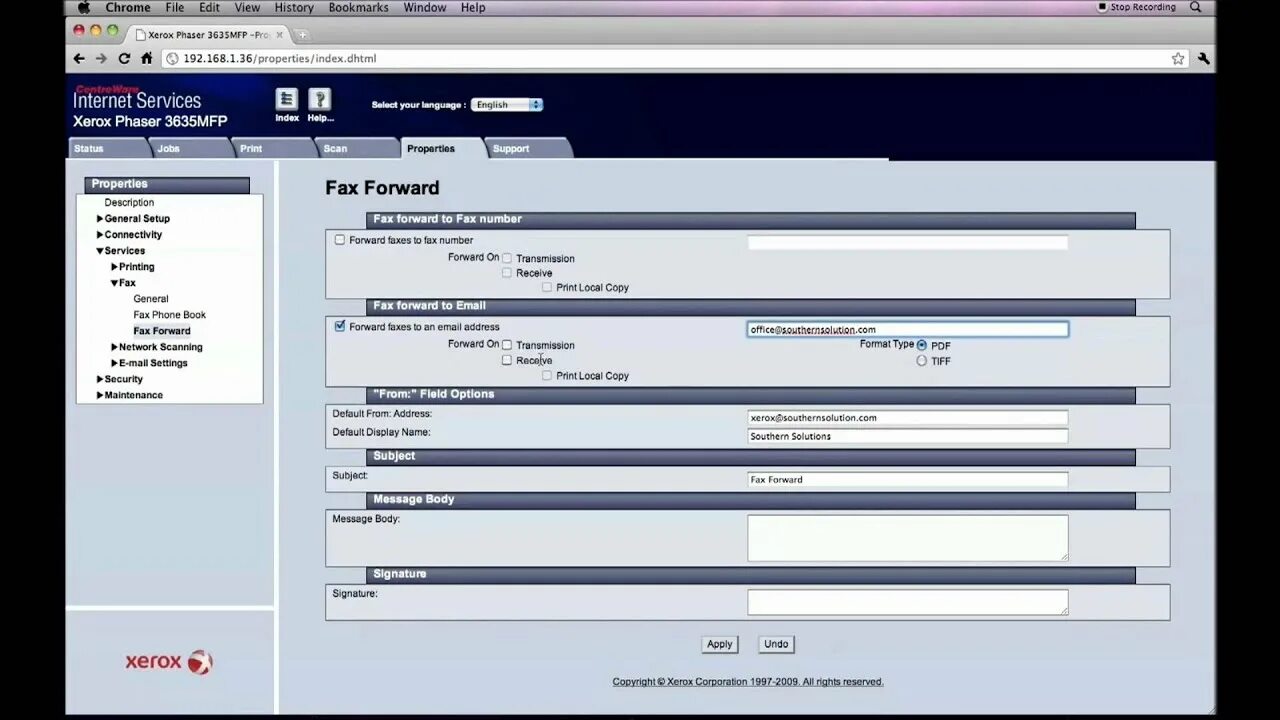Click the Apply button
Image resolution: width=1280 pixels, height=720 pixels.
(720, 644)
